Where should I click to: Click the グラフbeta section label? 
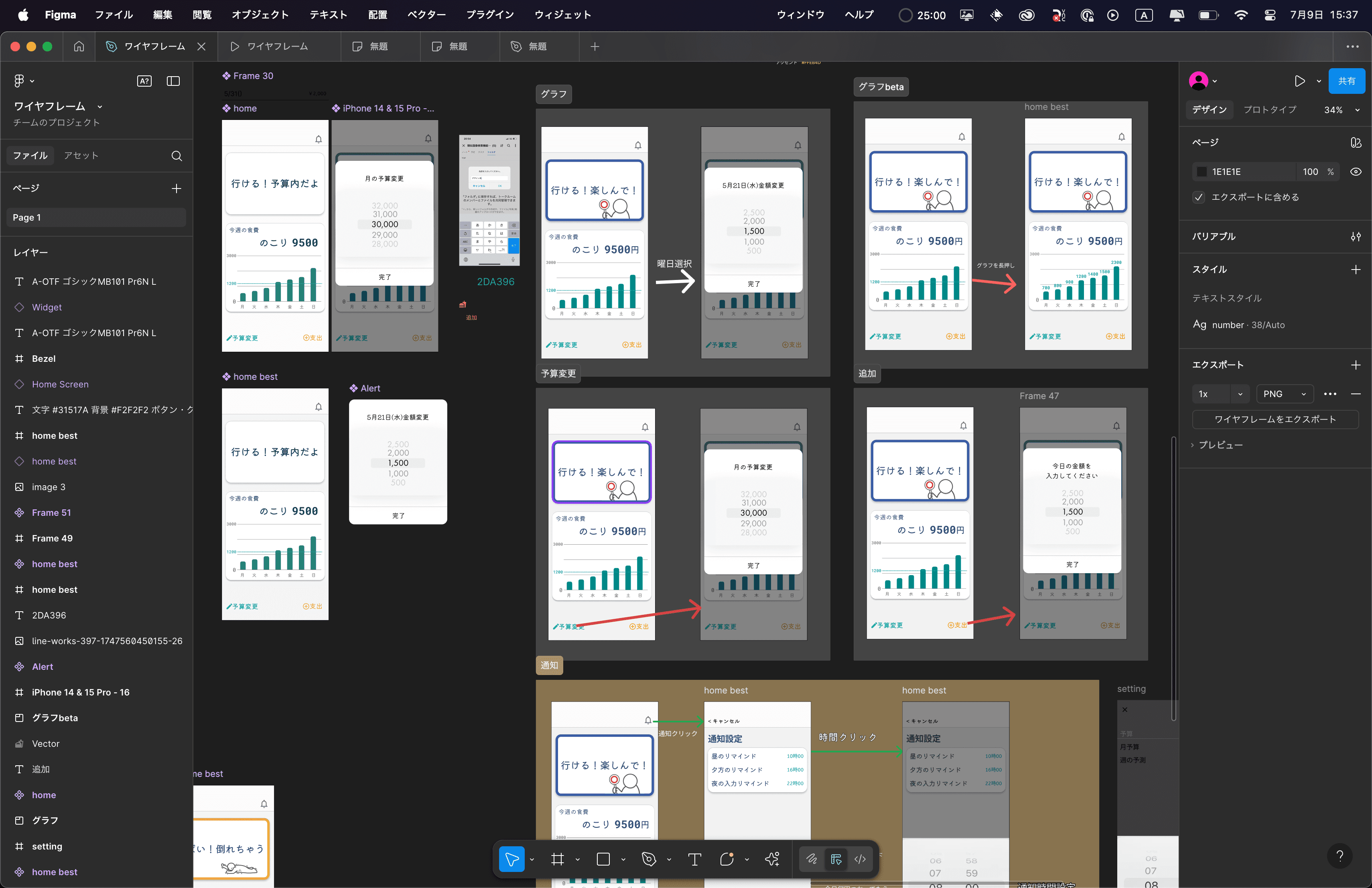[x=881, y=87]
